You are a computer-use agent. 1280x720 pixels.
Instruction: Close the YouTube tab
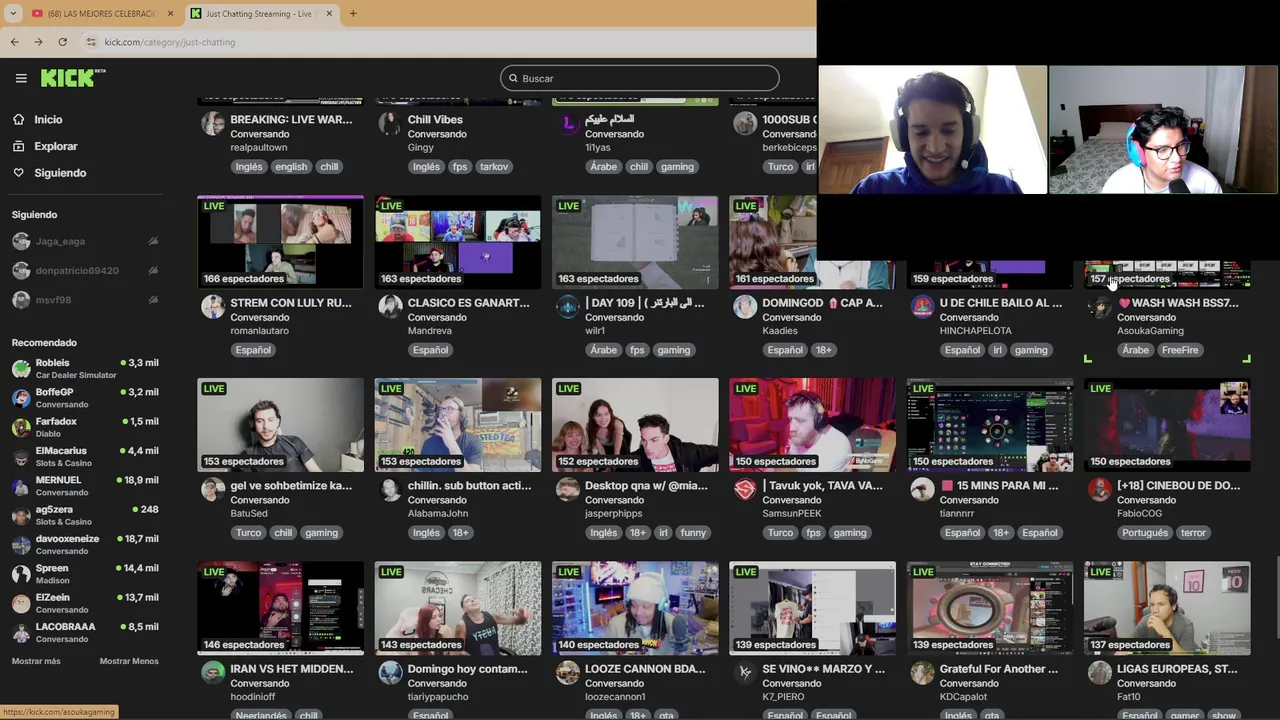pyautogui.click(x=170, y=14)
